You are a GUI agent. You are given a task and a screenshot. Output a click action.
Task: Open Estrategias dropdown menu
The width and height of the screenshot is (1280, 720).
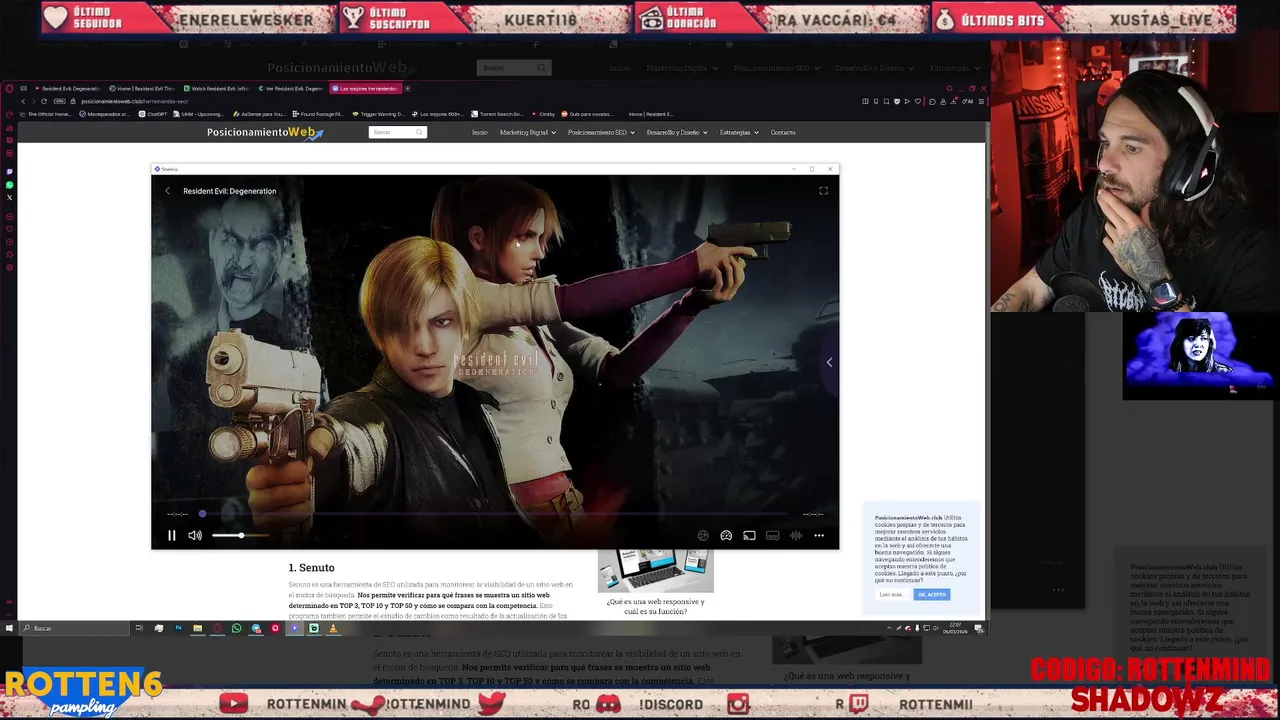pos(739,132)
